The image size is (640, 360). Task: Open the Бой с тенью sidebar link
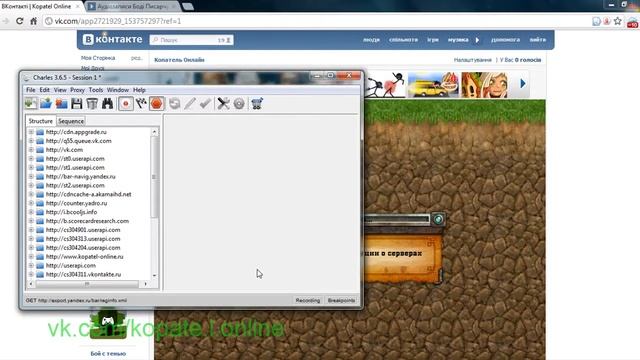(108, 353)
